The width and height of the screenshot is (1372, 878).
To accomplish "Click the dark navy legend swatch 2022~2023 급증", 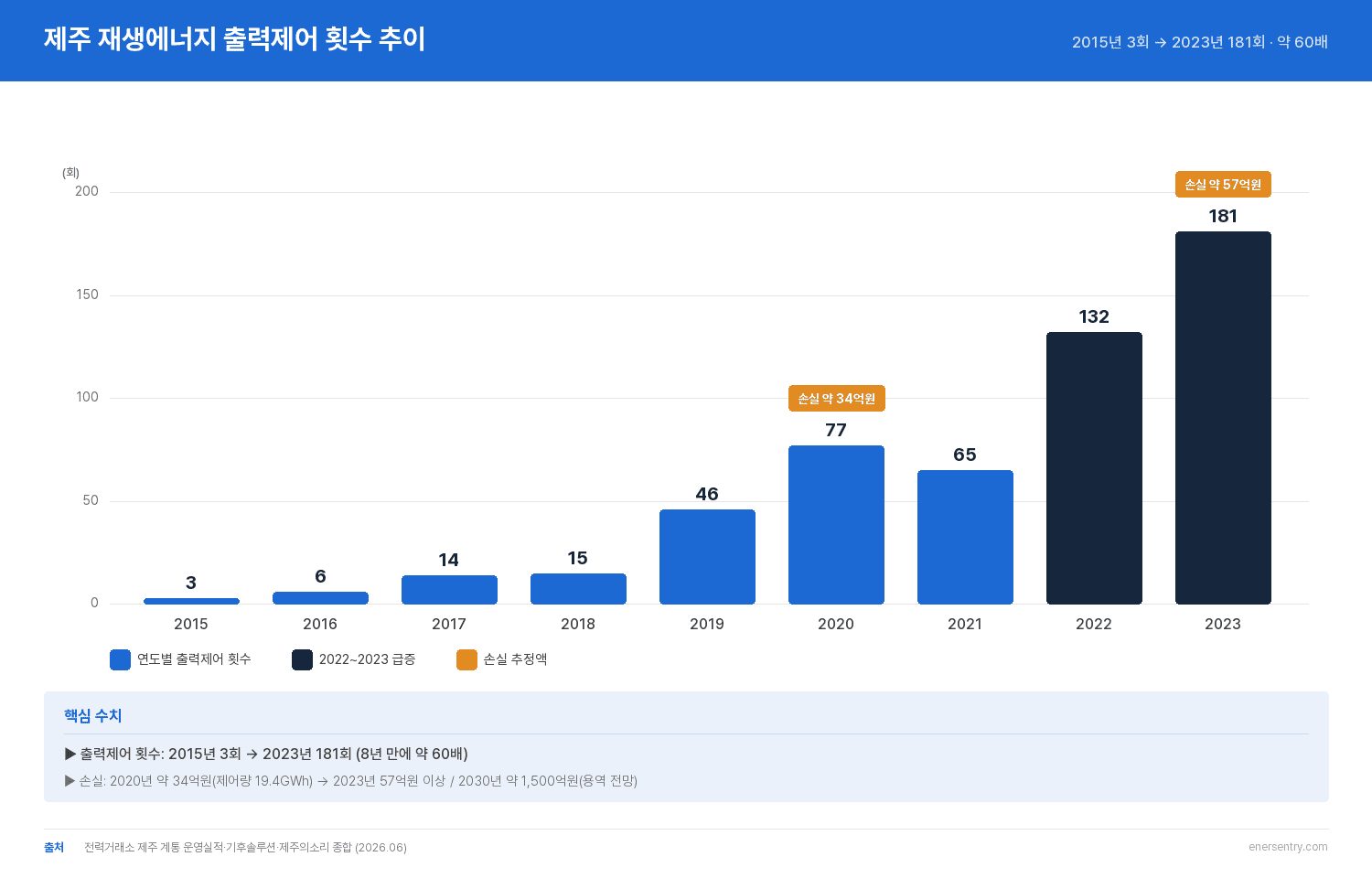I will 302,659.
